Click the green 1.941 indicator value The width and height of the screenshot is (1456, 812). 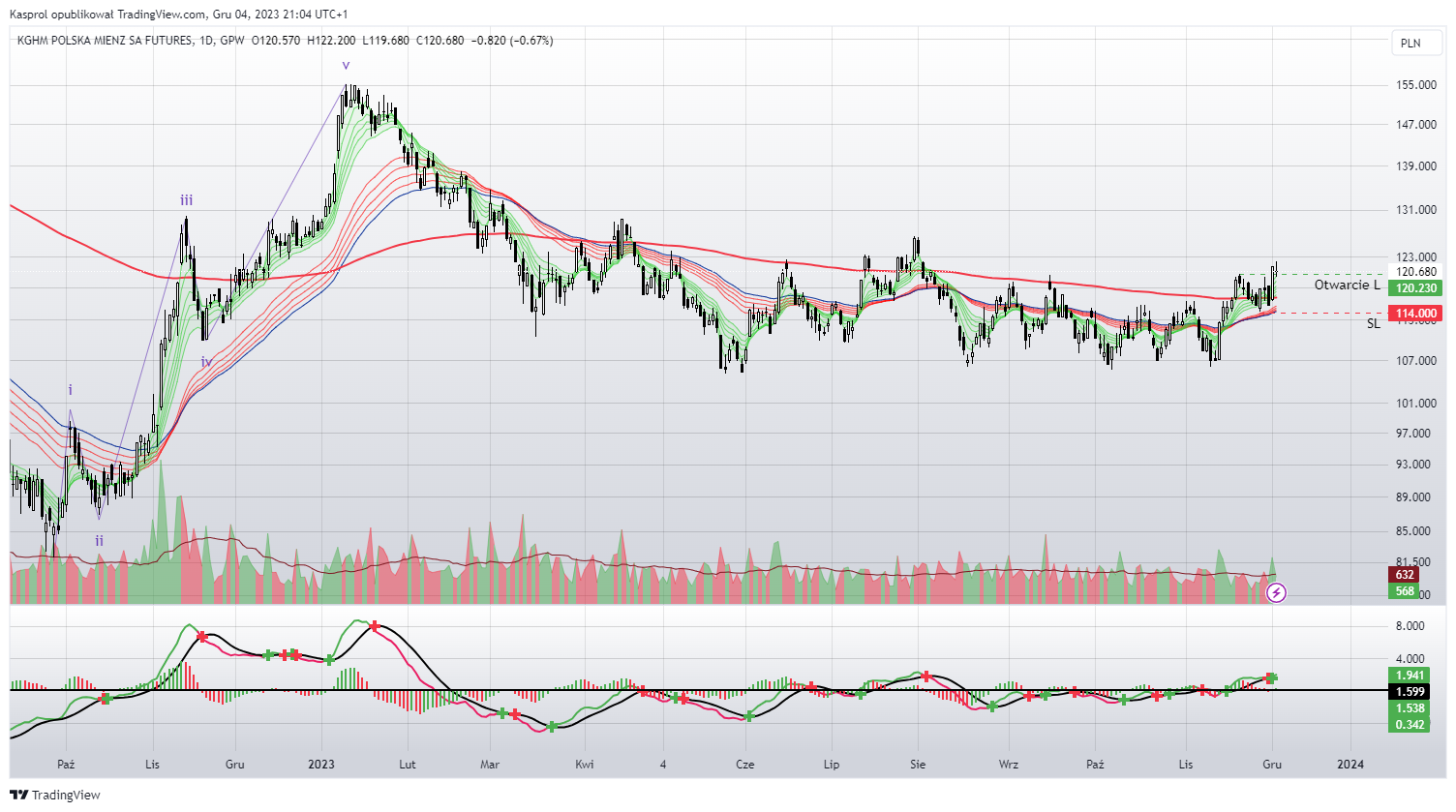pos(1410,676)
